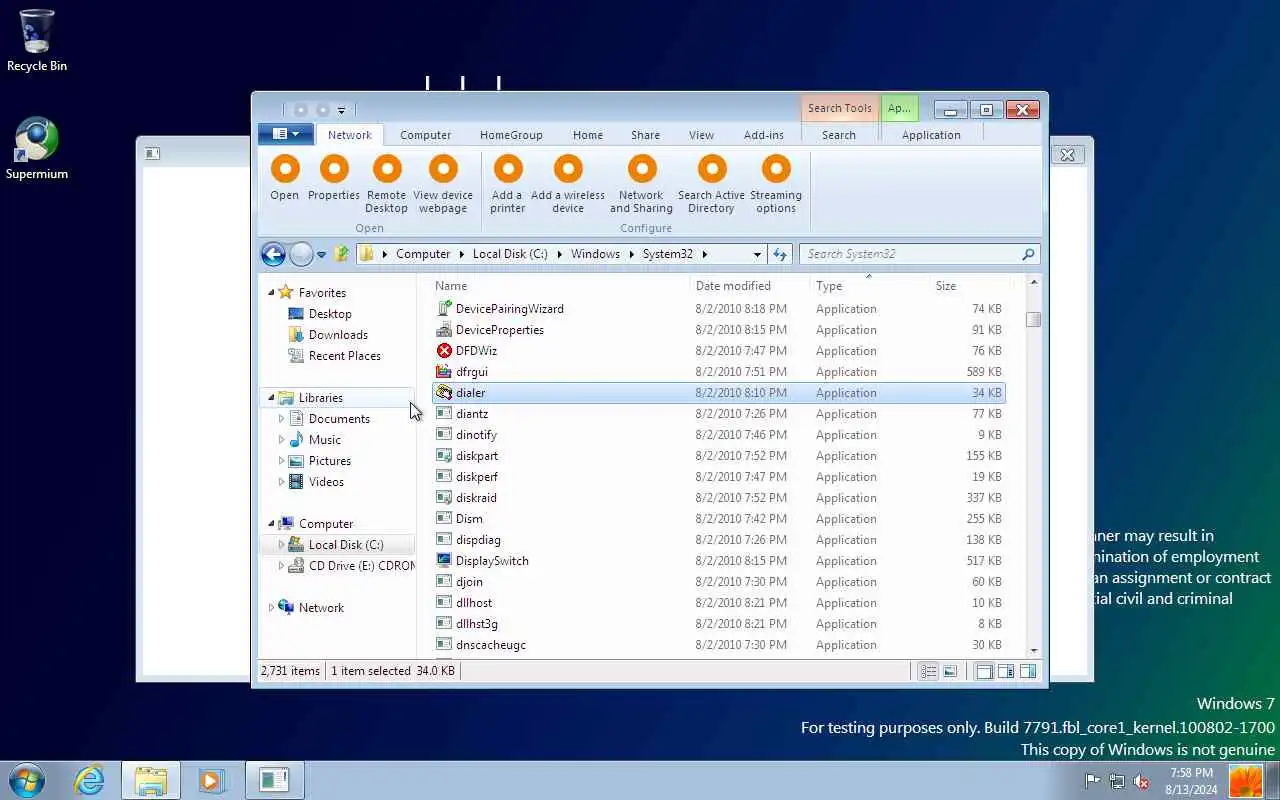Click the Action Center flag icon
1280x800 pixels.
tap(1093, 781)
